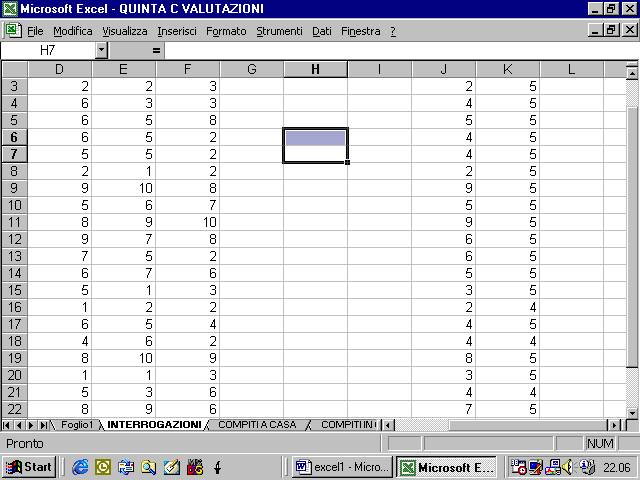Select column H by its header
Viewport: 640px width, 480px height.
(315, 69)
